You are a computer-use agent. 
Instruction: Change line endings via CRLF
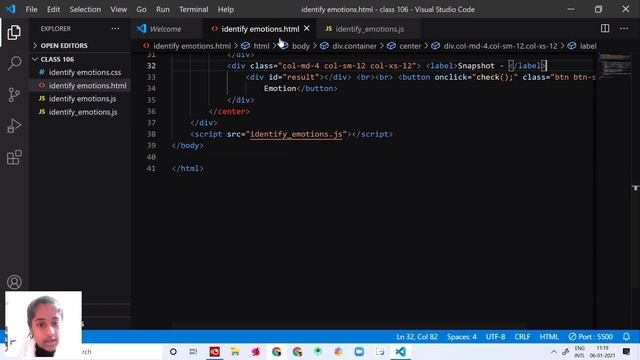tap(522, 337)
